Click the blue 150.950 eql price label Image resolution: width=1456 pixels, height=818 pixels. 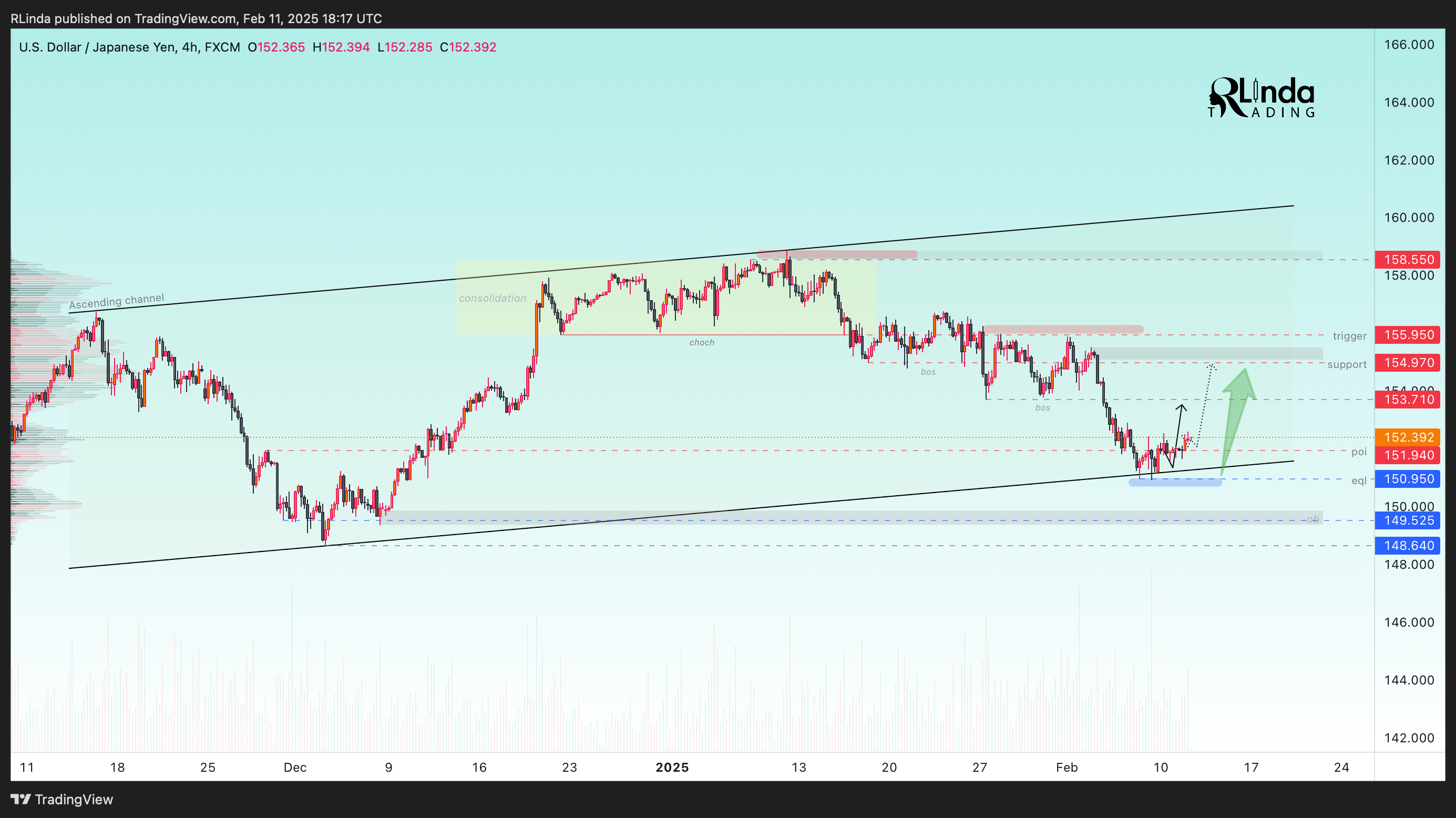click(x=1408, y=479)
